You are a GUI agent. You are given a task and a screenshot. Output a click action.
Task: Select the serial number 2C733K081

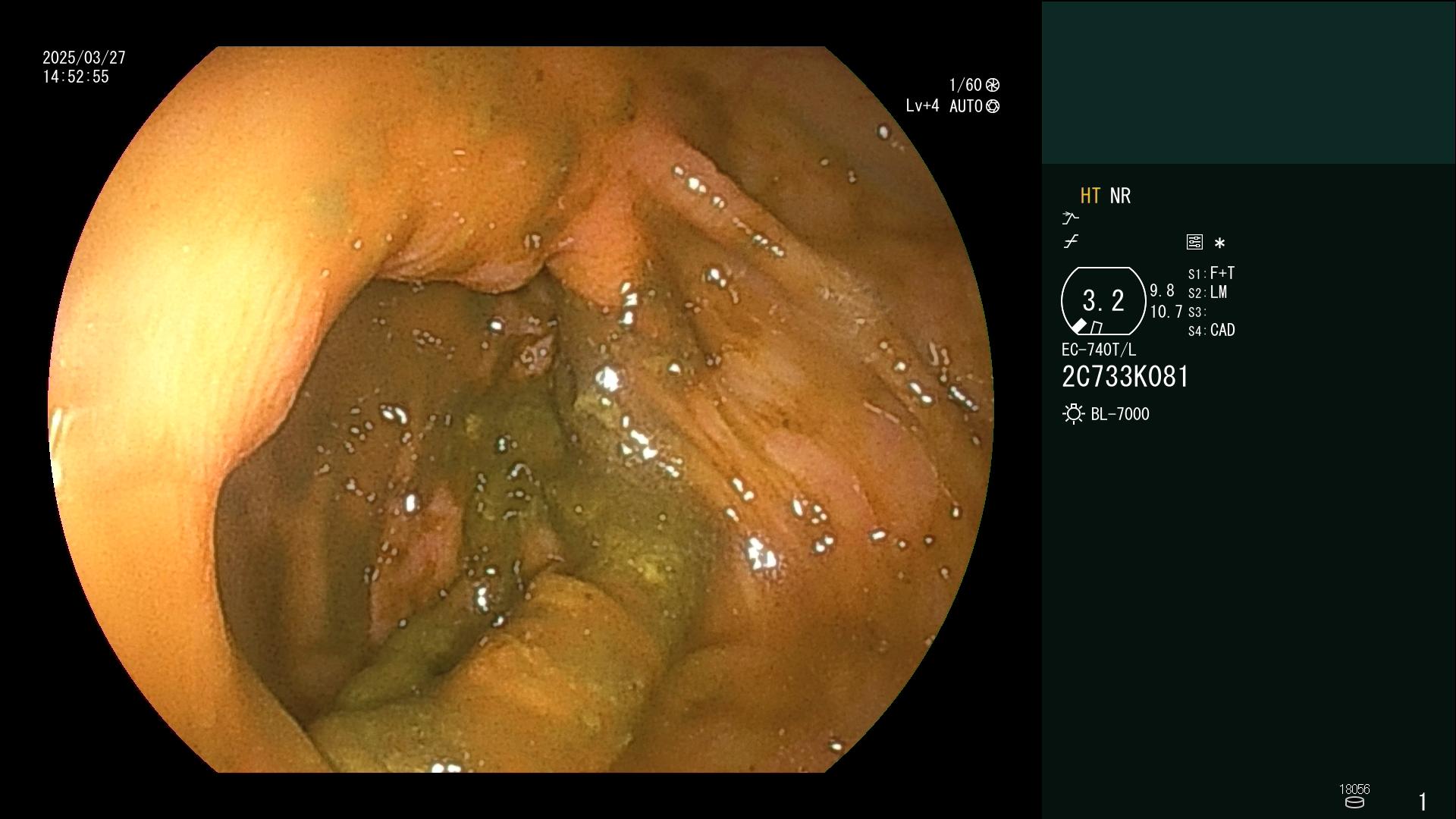[1125, 377]
